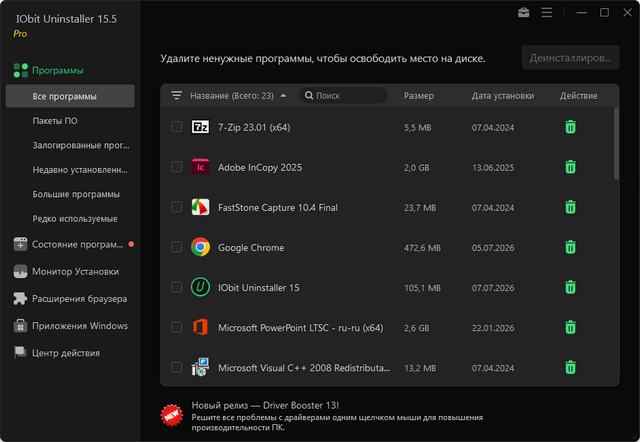
Task: Open the hamburger options menu
Action: (x=547, y=13)
